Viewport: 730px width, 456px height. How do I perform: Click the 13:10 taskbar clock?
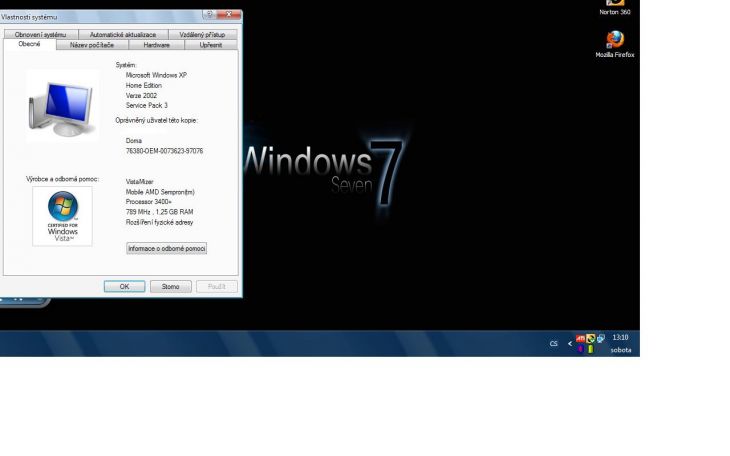point(620,337)
